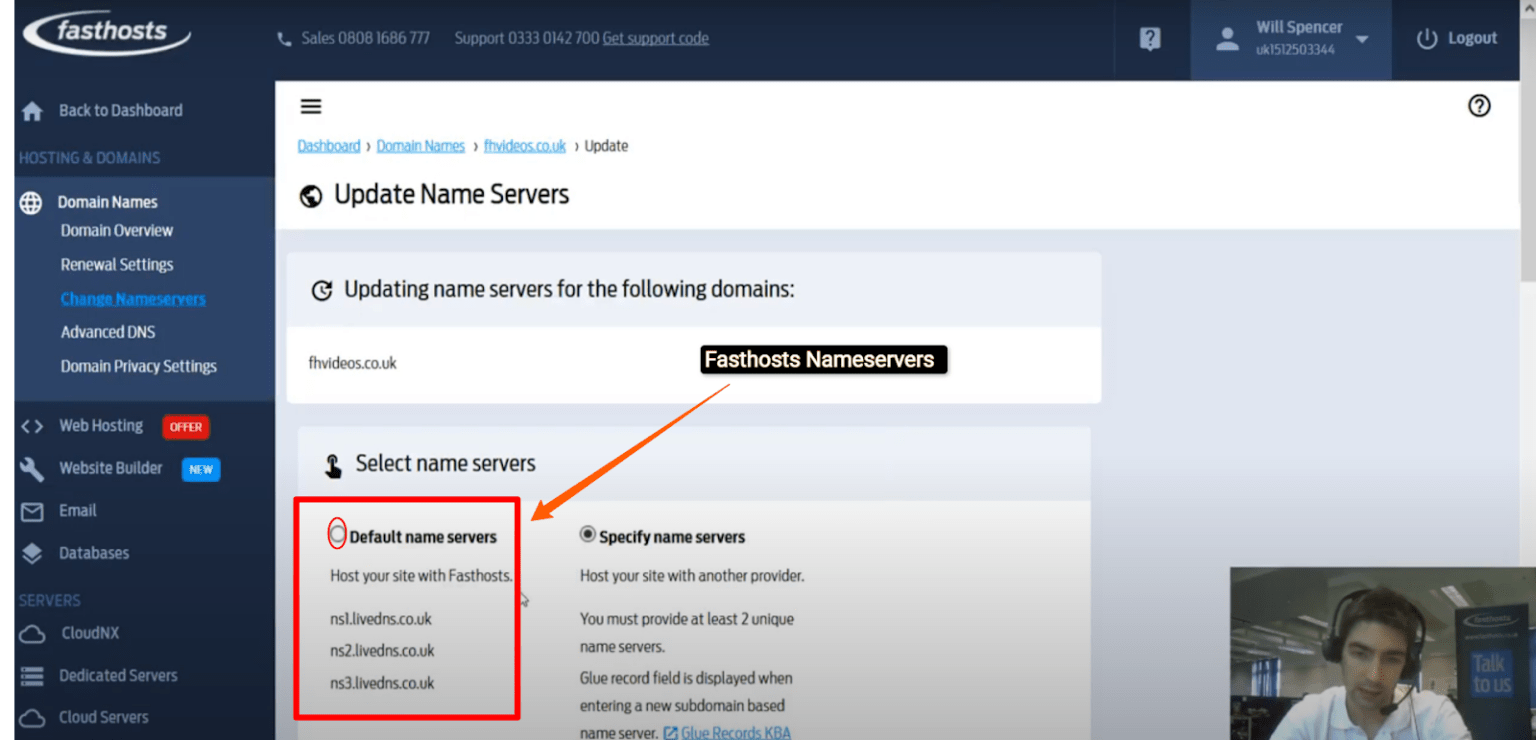The image size is (1536, 740).
Task: Click the Databases stack icon
Action: [x=32, y=552]
